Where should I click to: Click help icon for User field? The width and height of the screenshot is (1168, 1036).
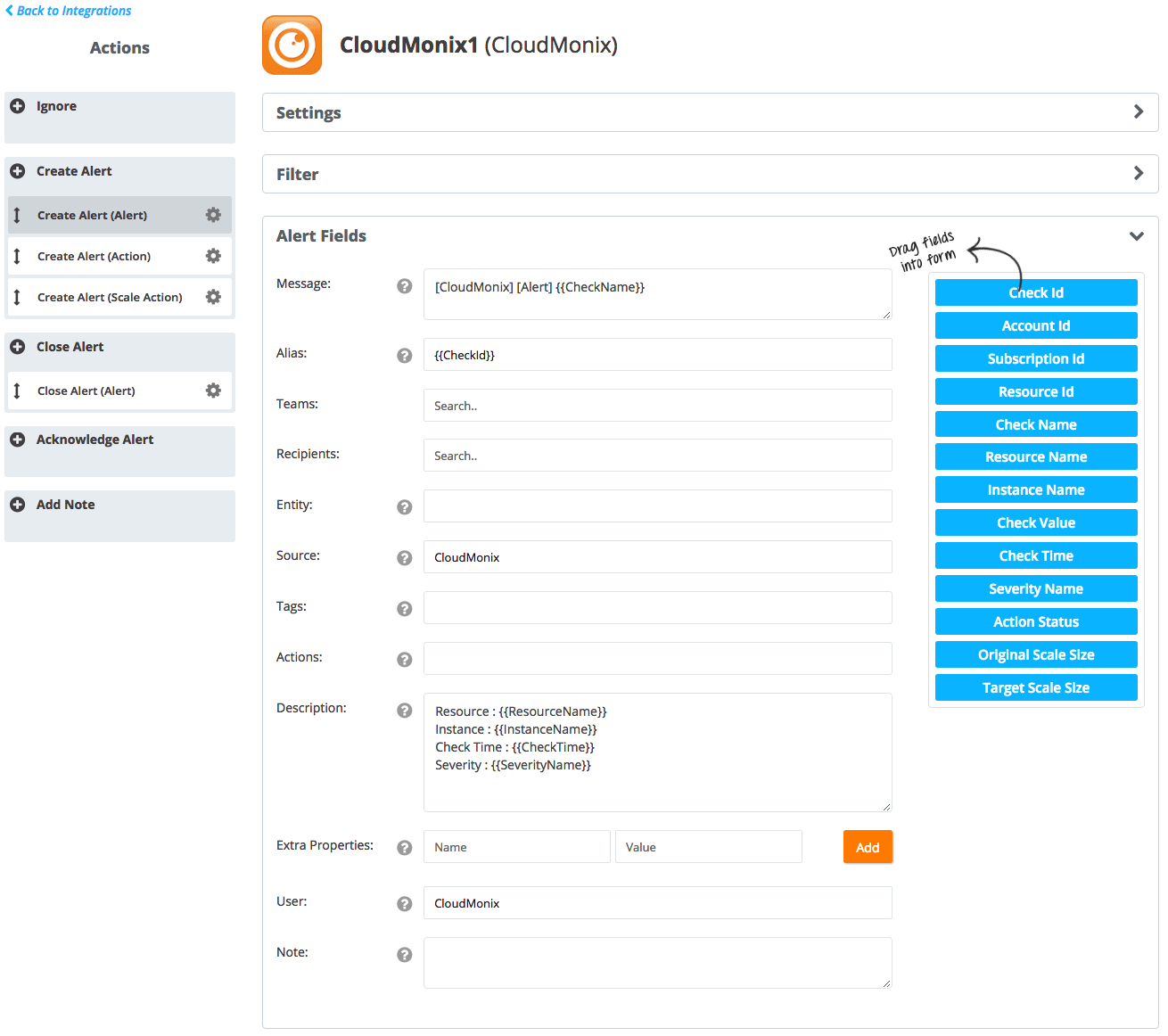coord(405,904)
